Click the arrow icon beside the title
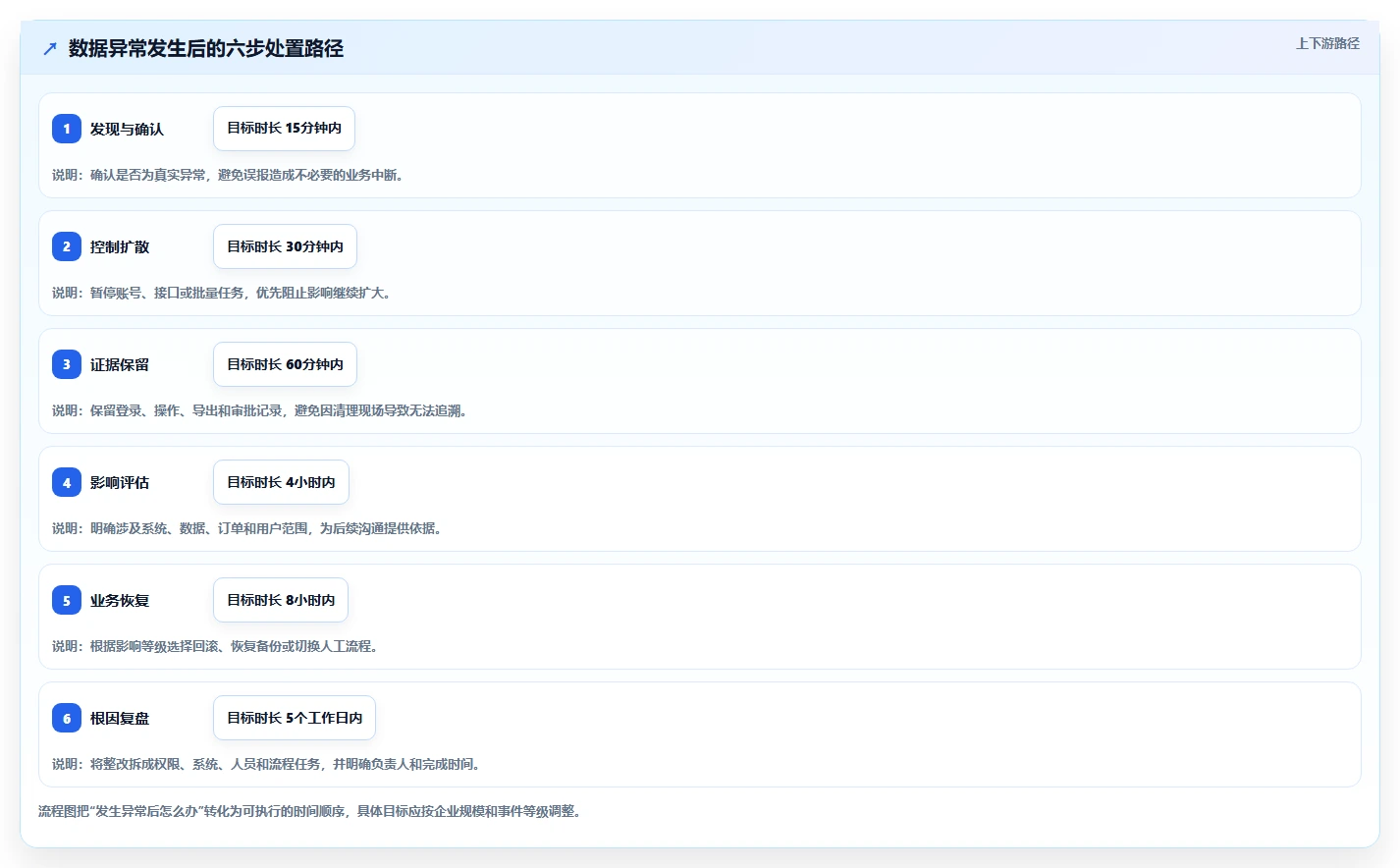 click(x=50, y=48)
